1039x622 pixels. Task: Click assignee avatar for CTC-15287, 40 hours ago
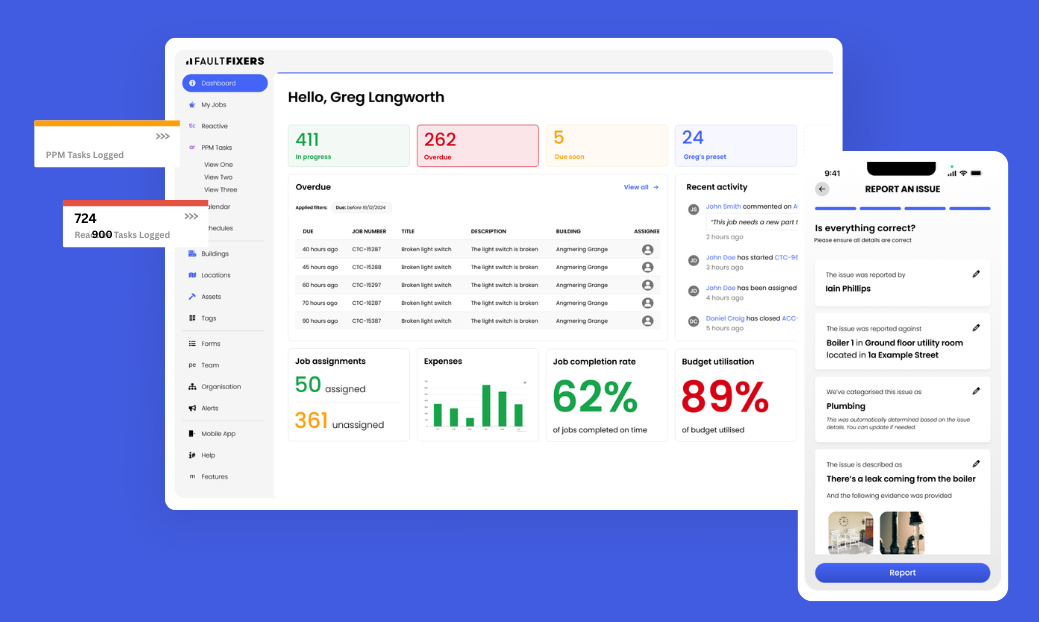[647, 250]
